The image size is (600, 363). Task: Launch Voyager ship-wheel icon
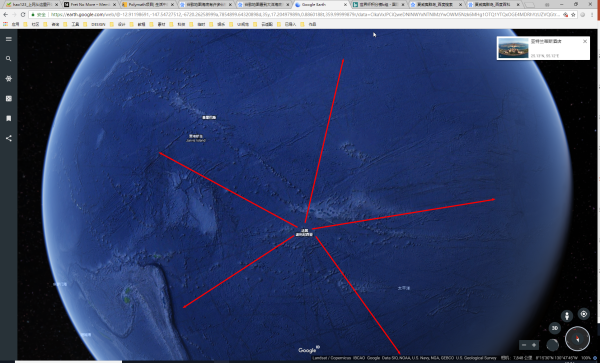(x=8, y=79)
